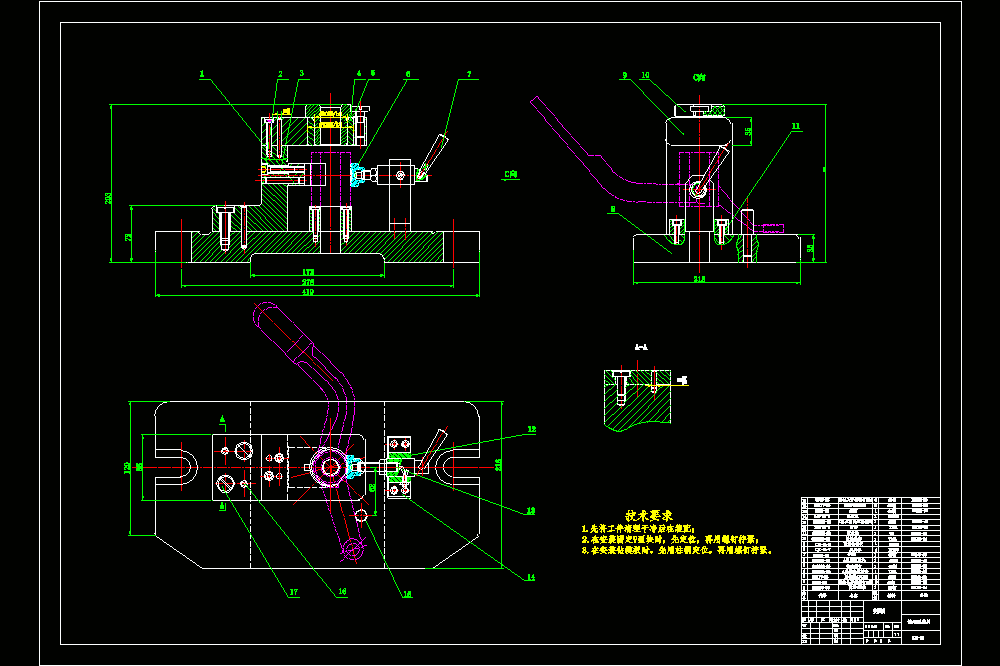
Task: Click part callout number 3
Action: [x=302, y=74]
